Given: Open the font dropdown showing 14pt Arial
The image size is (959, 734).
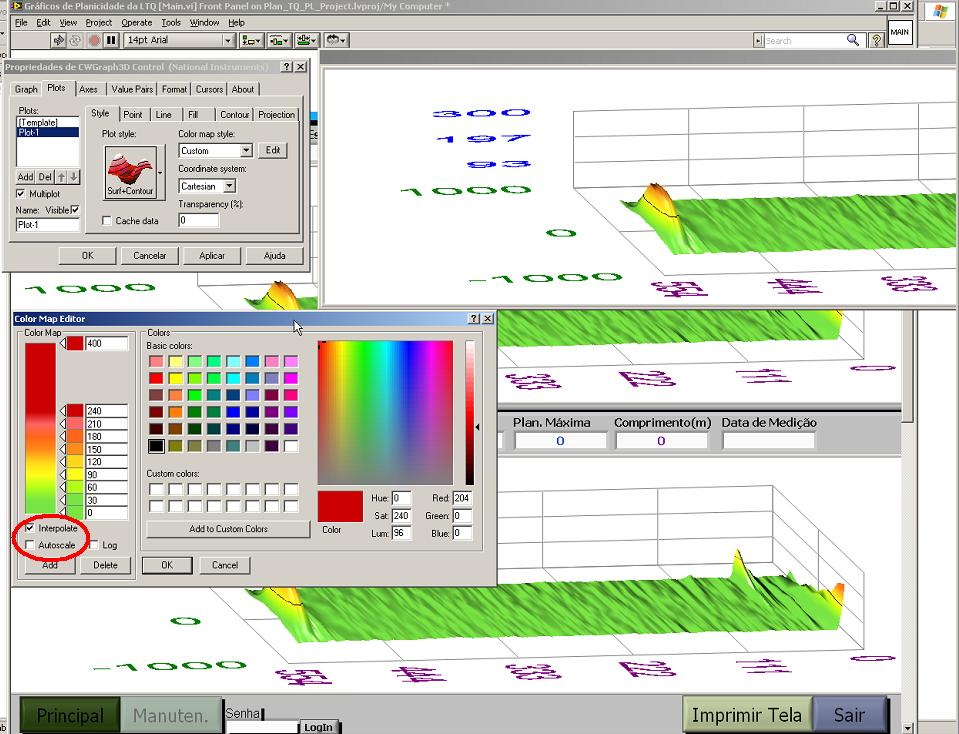Looking at the screenshot, I should tap(228, 40).
